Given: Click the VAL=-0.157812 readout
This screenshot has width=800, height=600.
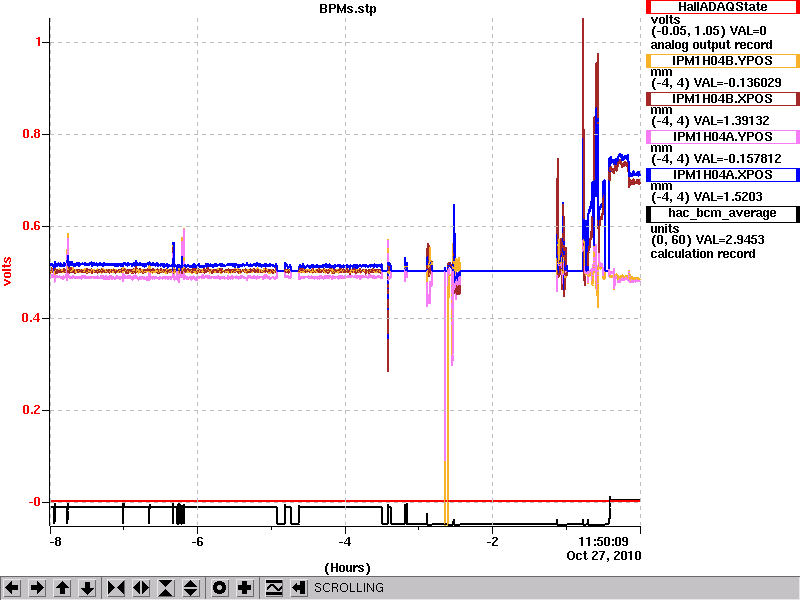Looking at the screenshot, I should coord(738,159).
